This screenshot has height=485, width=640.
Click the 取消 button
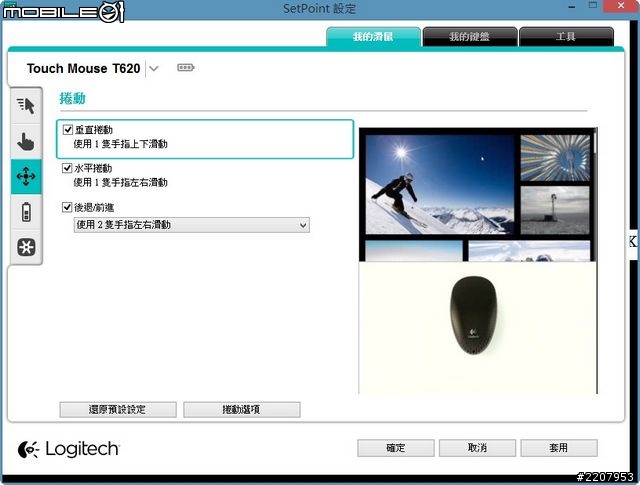[477, 448]
